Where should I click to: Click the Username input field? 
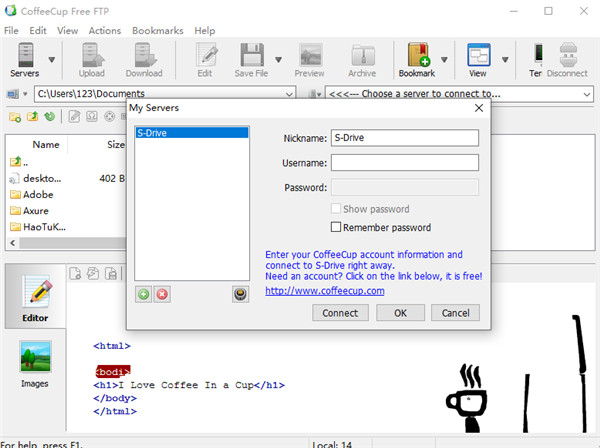[404, 163]
